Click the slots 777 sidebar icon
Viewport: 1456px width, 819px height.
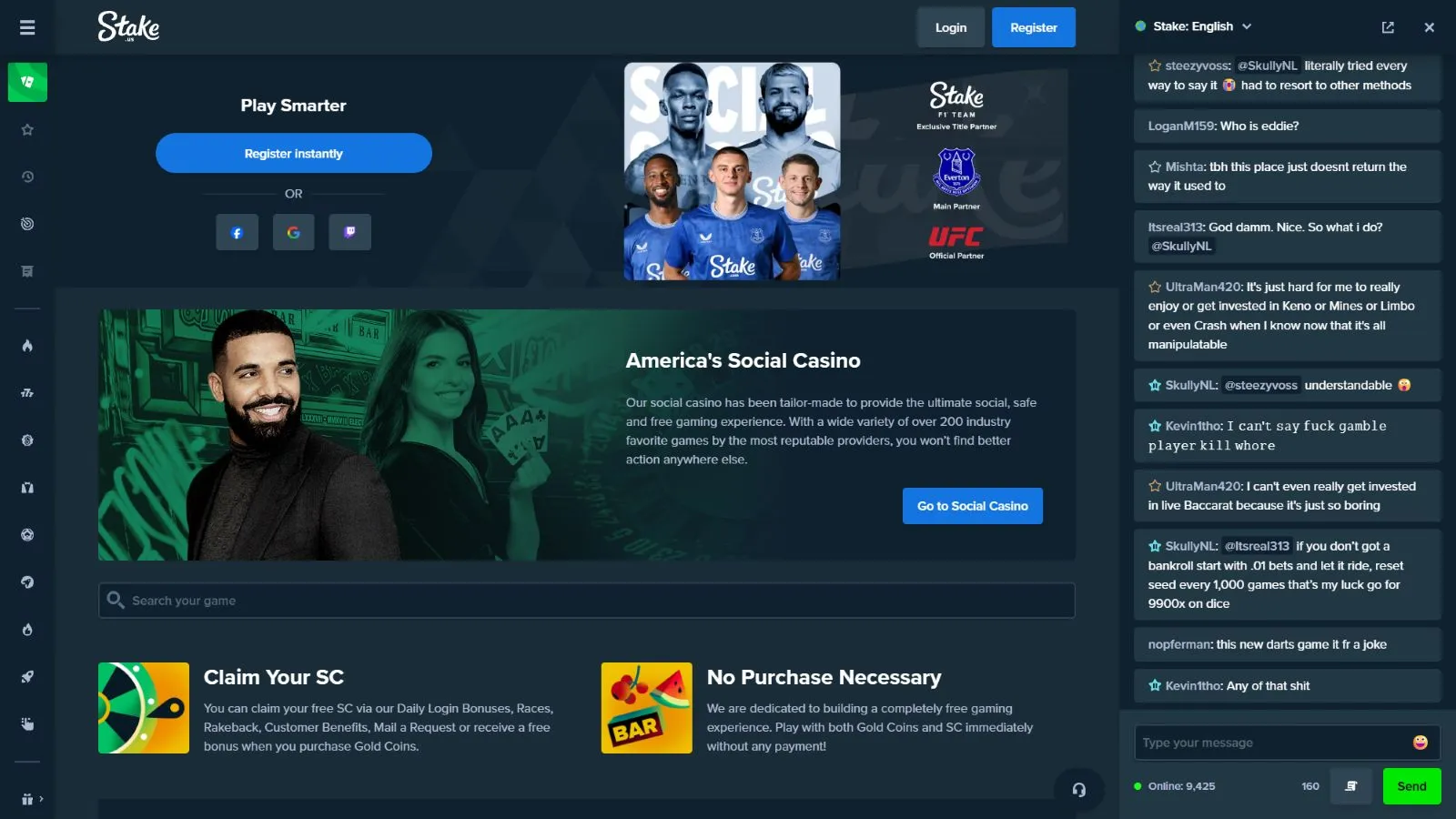click(x=27, y=393)
